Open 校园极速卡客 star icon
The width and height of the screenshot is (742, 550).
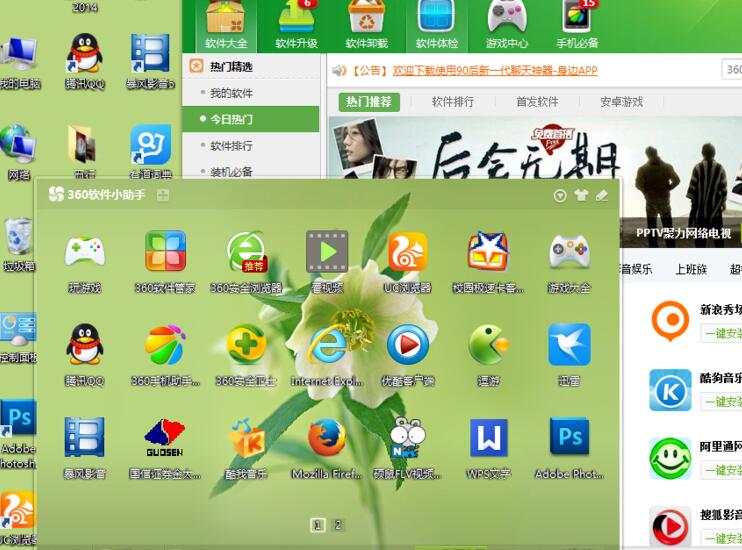coord(488,251)
